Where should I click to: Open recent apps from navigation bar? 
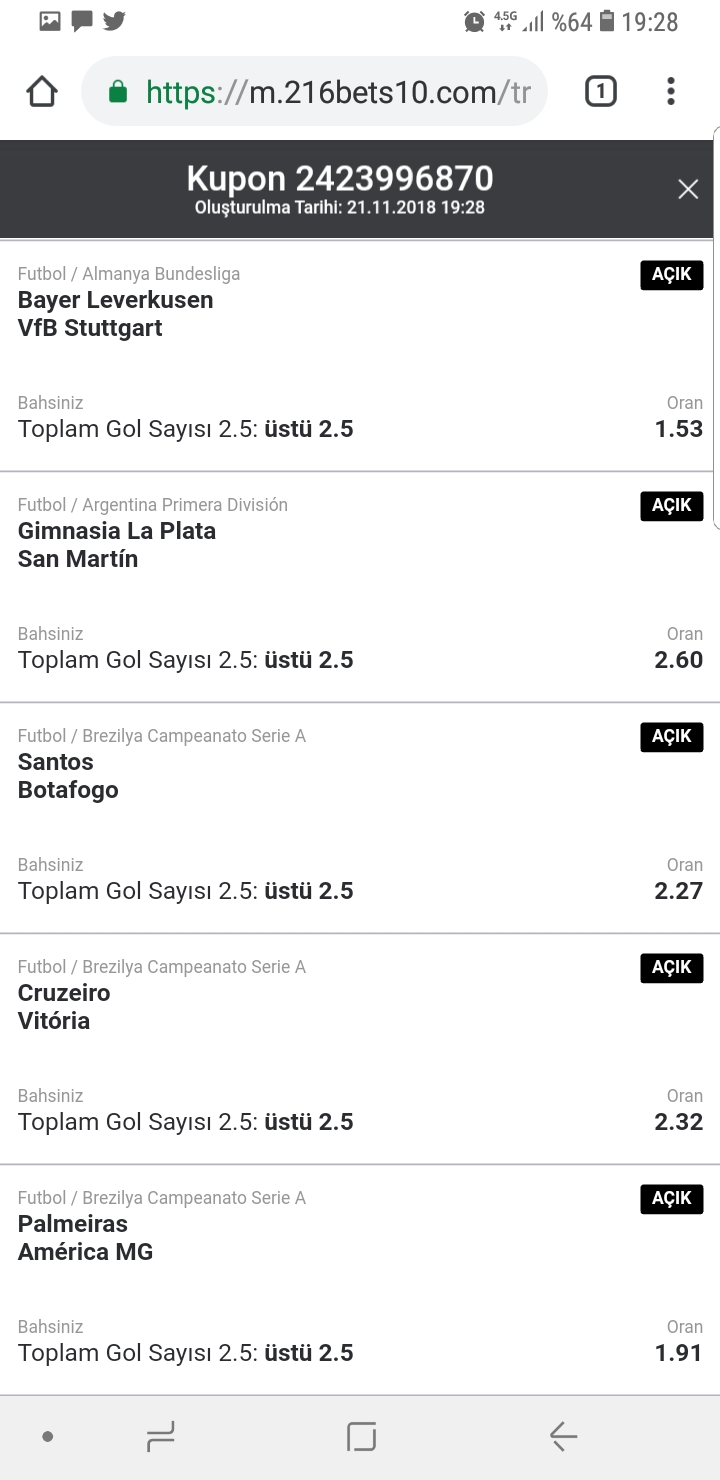160,1437
